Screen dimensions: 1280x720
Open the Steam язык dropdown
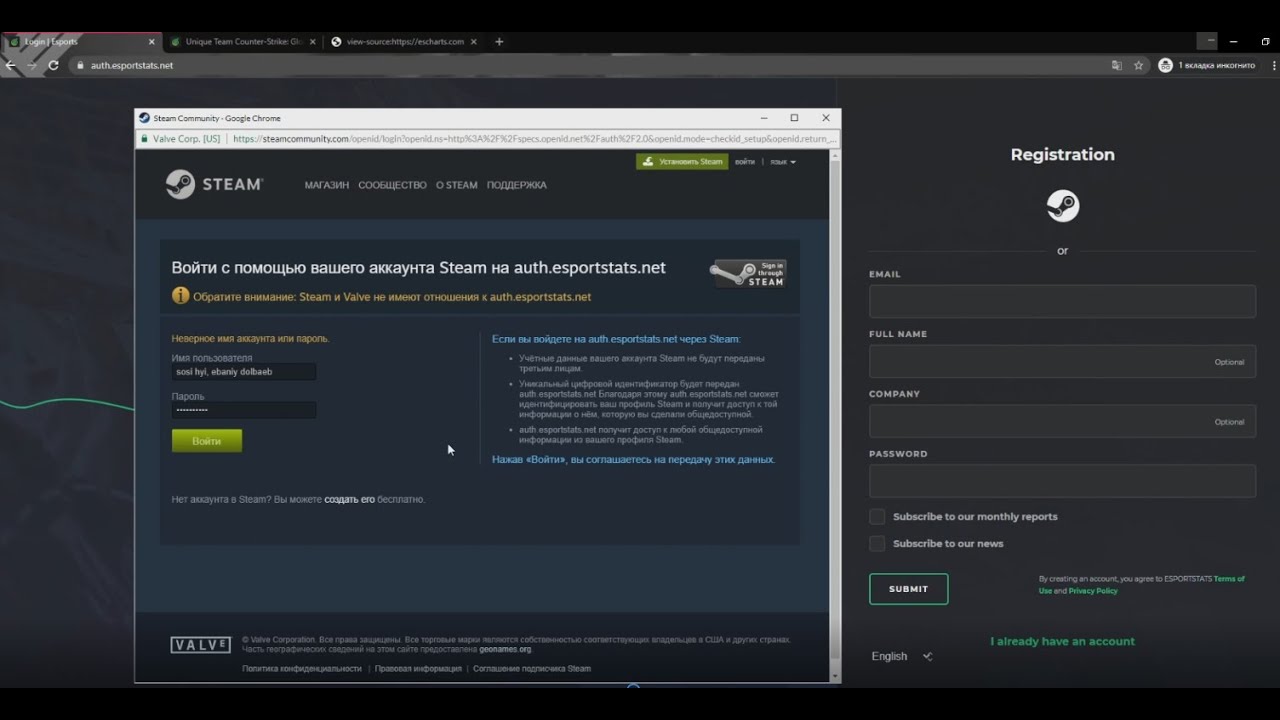coord(783,162)
